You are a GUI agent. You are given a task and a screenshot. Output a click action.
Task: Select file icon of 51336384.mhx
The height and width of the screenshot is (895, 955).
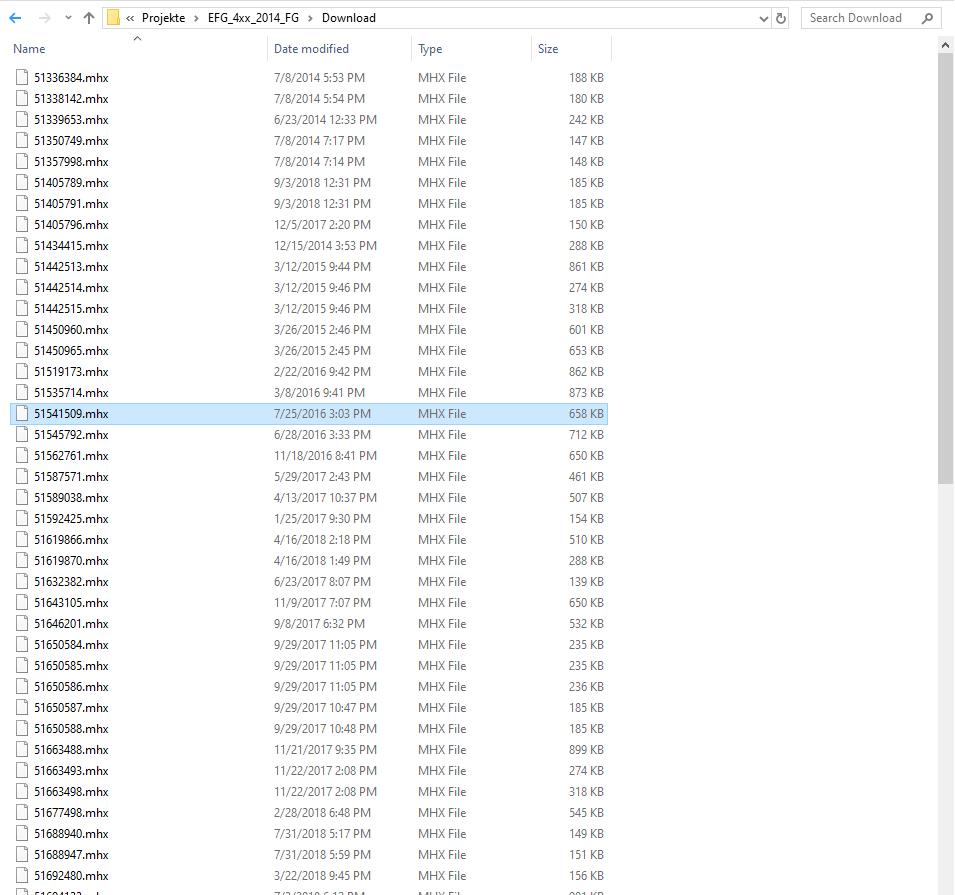click(x=22, y=77)
